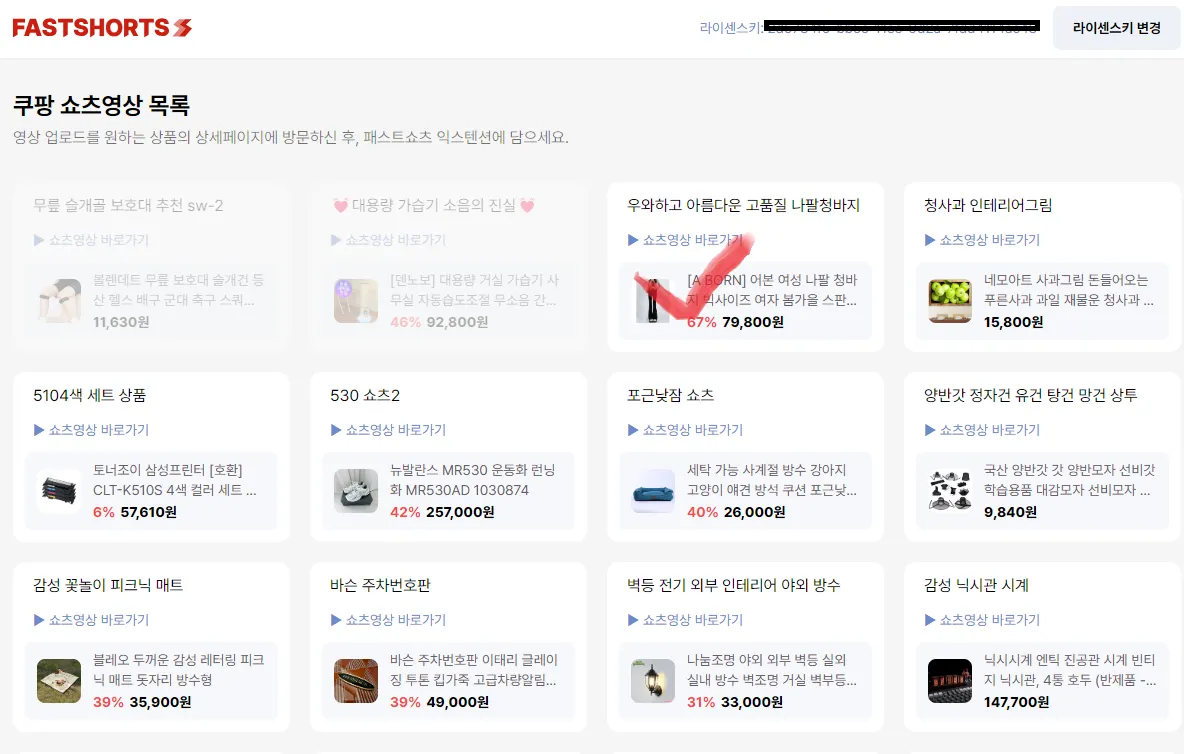The image size is (1184, 754).
Task: Open 쇼츠영상 바로가기 under 감성 꽃놀이 피크닉 매트
Action: [91, 620]
